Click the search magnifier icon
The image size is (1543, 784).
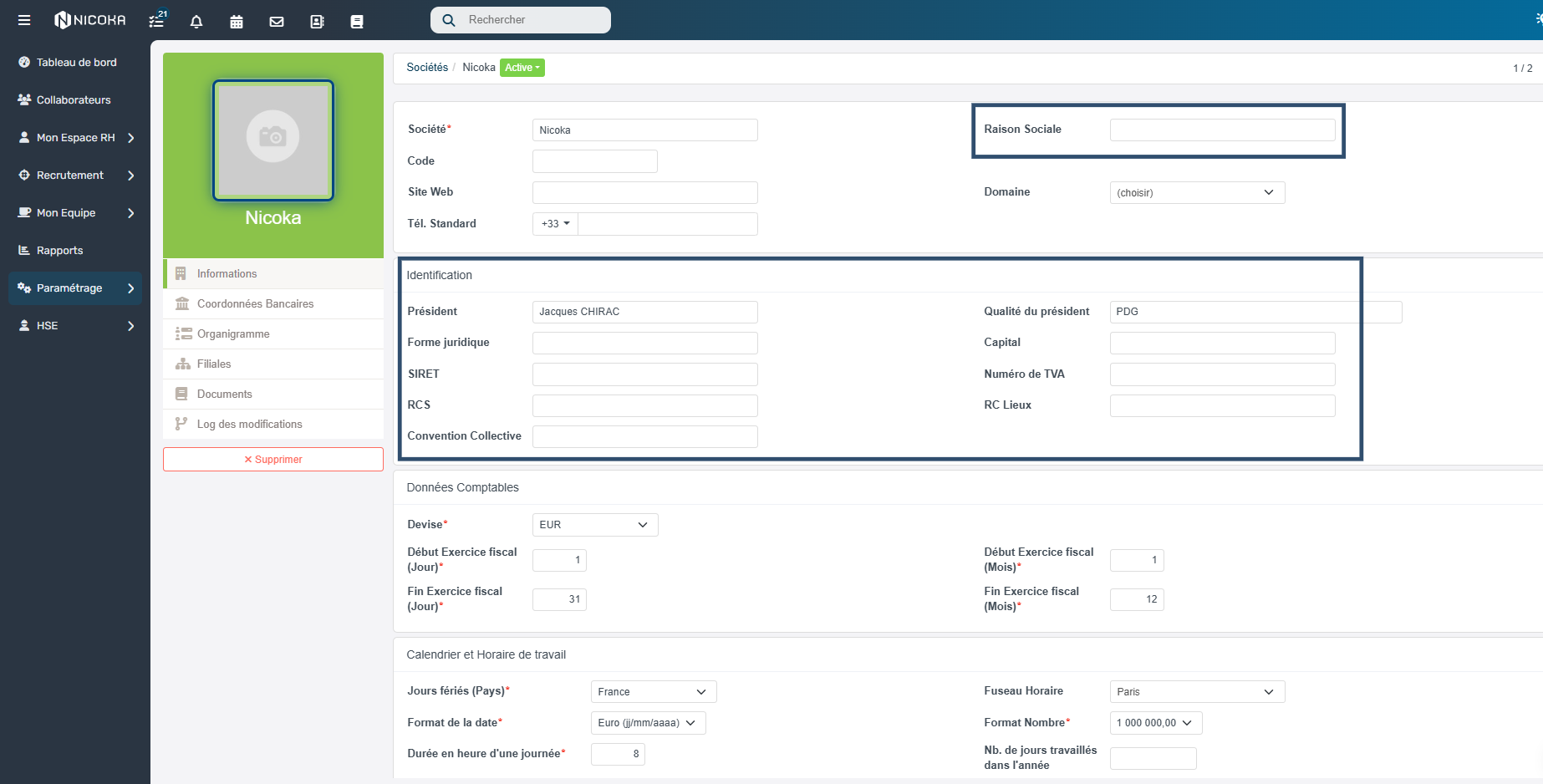pyautogui.click(x=449, y=20)
